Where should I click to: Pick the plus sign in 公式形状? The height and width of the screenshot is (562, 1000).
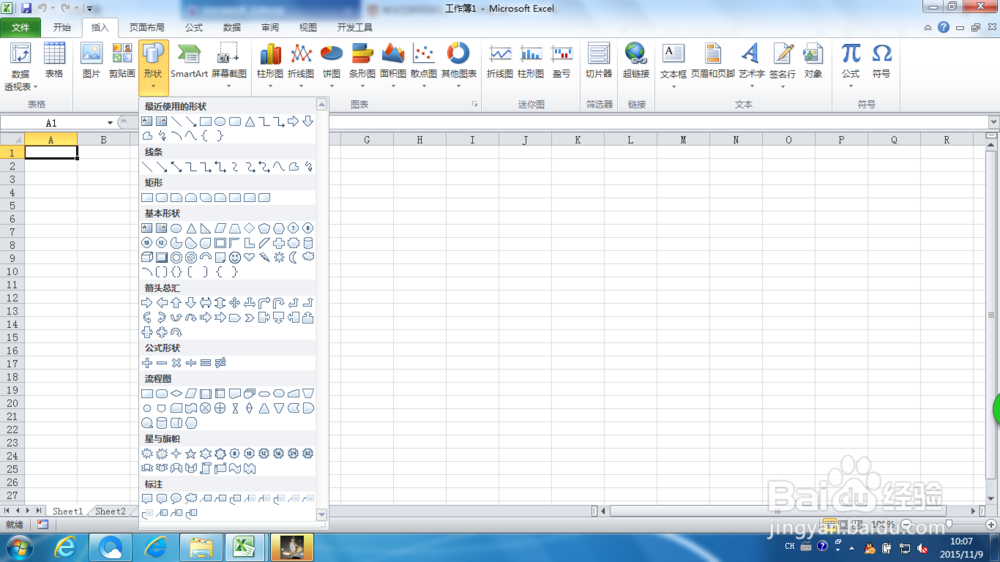[x=147, y=363]
